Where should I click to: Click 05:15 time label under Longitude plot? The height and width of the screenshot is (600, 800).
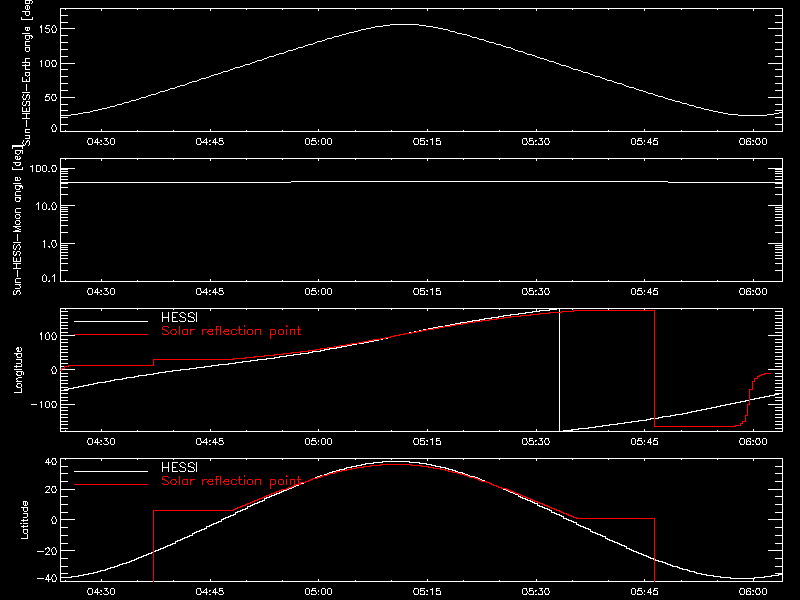427,442
